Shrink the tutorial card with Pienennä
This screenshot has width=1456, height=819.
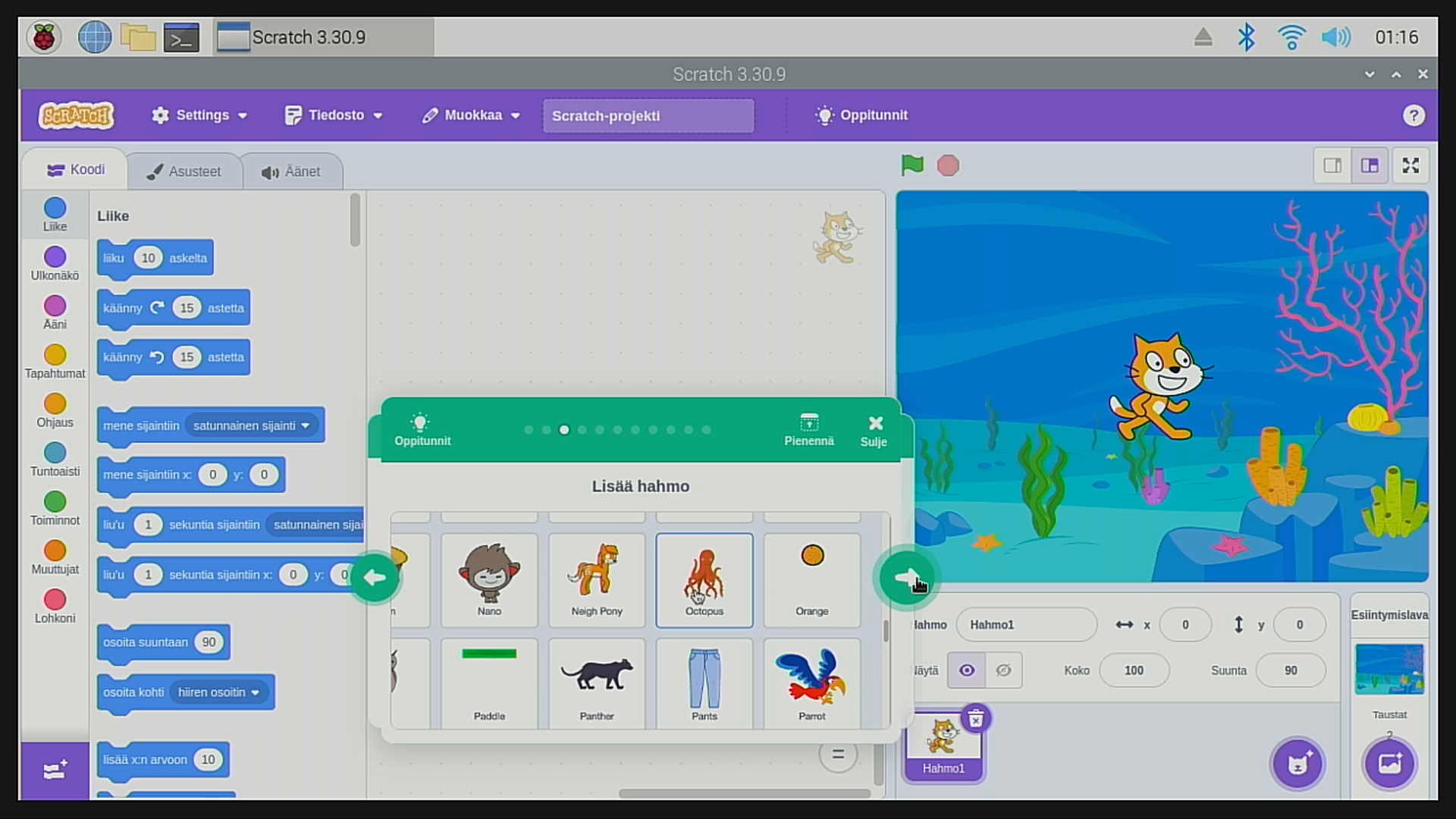[x=809, y=430]
